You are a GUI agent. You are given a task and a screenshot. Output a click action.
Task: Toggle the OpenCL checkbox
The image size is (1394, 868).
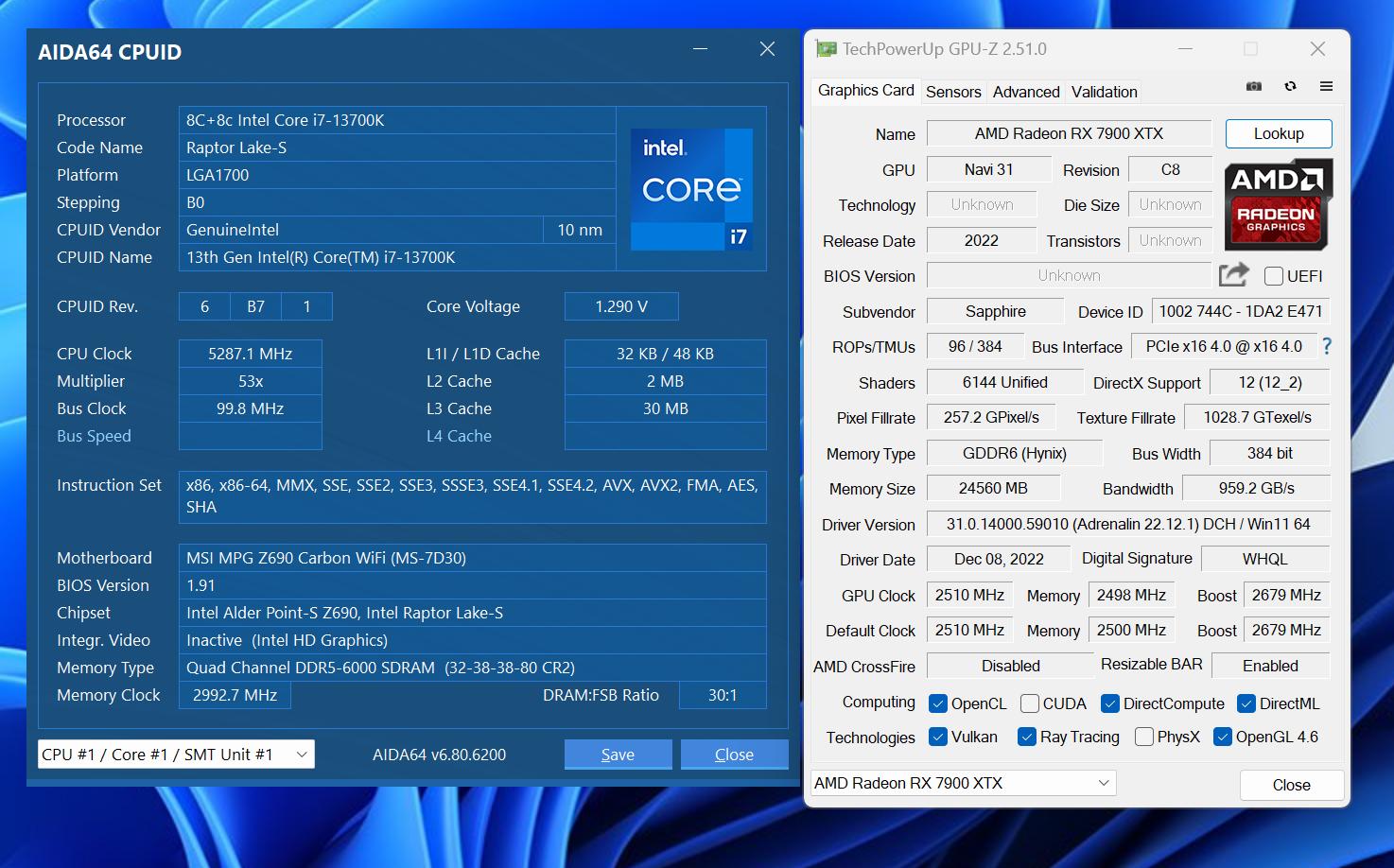[x=938, y=703]
